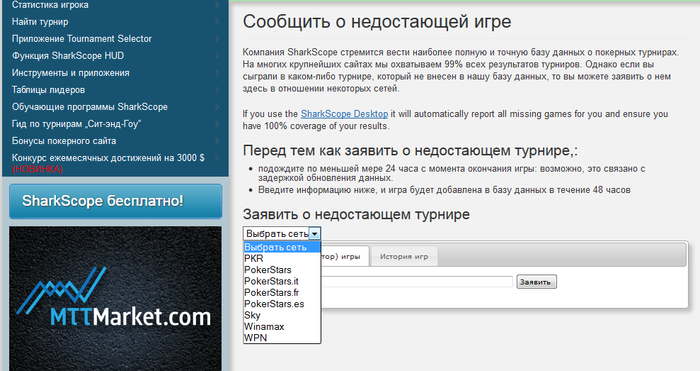Click the Сообщить о недостающей игре heading
The width and height of the screenshot is (700, 371).
point(377,21)
